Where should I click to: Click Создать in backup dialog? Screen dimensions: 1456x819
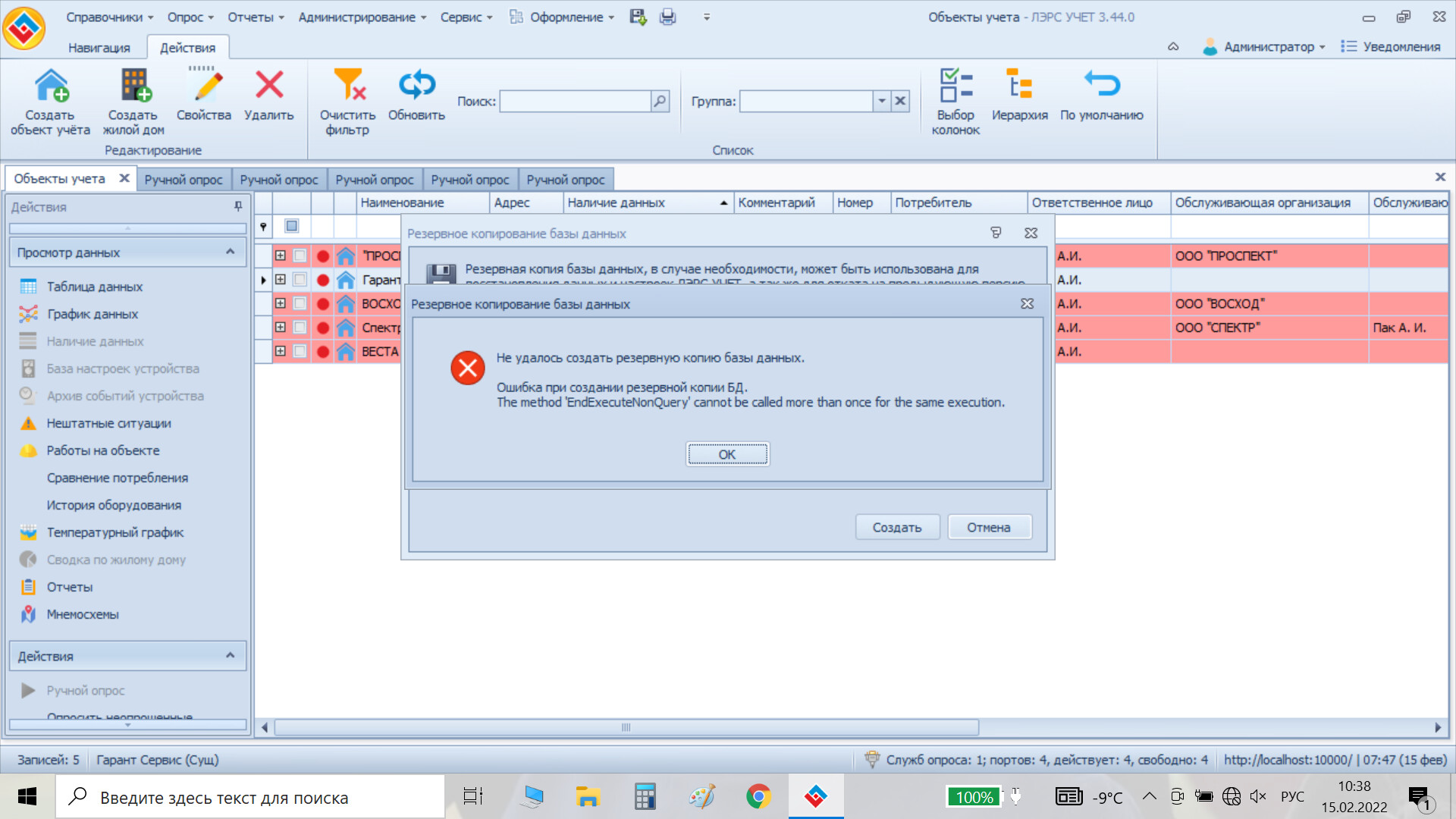coord(897,527)
